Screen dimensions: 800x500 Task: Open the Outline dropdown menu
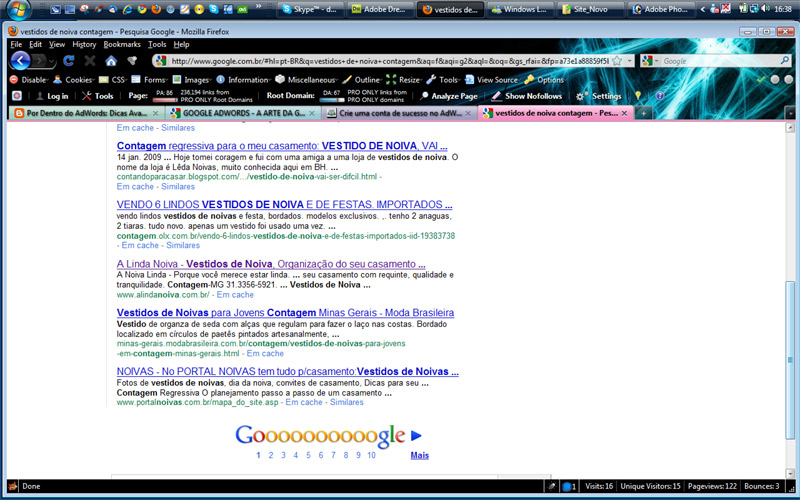pyautogui.click(x=363, y=80)
